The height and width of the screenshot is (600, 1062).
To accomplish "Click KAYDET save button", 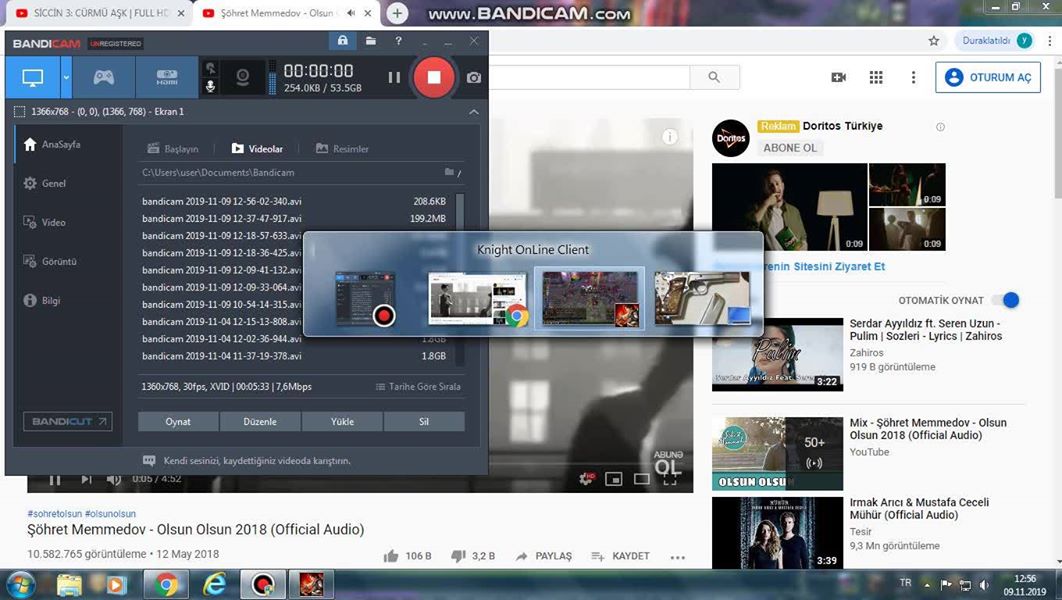I will pos(620,556).
